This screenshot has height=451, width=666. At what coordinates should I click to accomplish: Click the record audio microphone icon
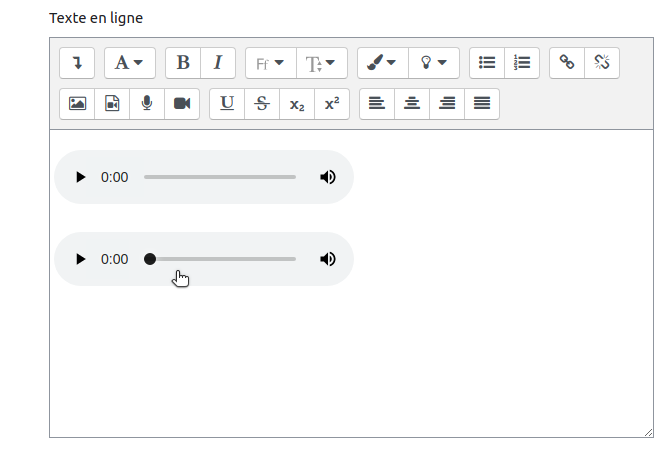(x=147, y=103)
